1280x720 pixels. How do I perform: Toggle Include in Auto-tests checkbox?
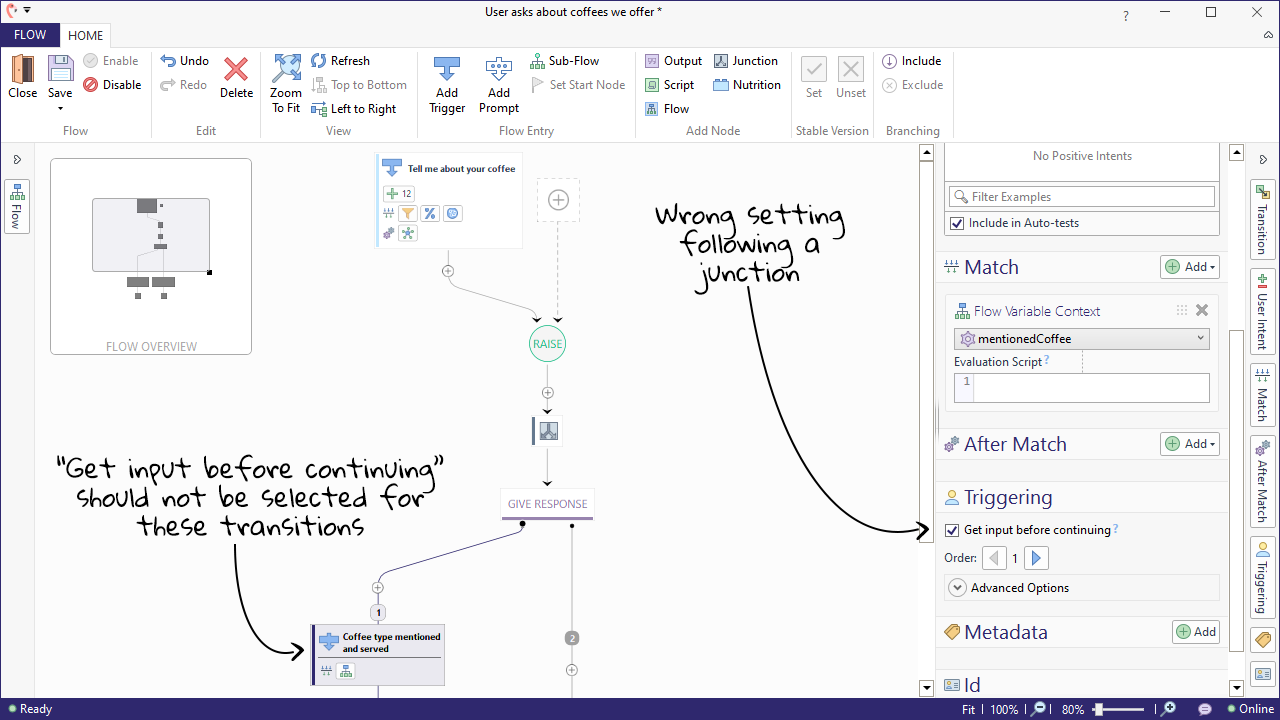(x=957, y=223)
